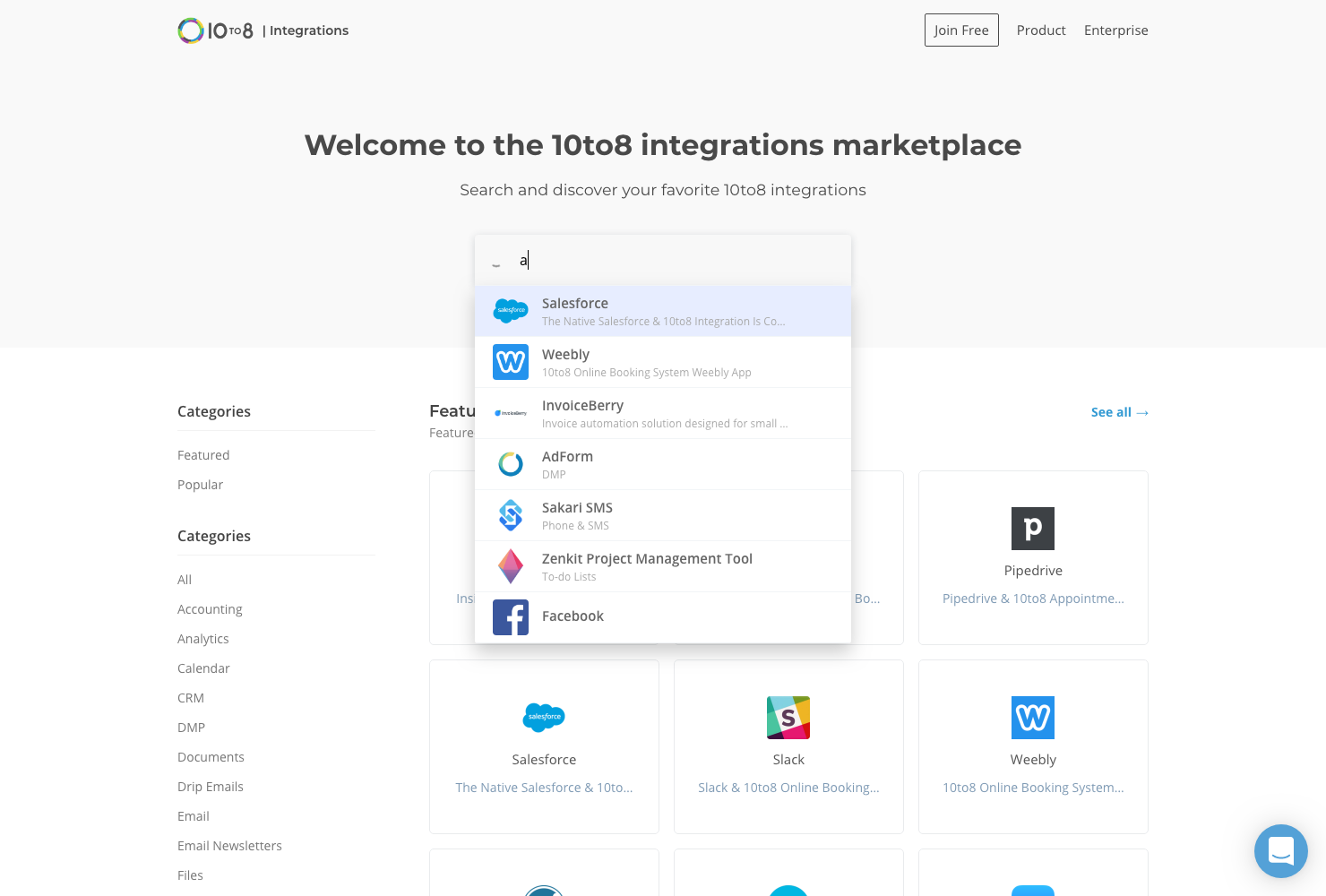Select the Analytics category
Viewport: 1326px width, 896px height.
[x=203, y=639]
